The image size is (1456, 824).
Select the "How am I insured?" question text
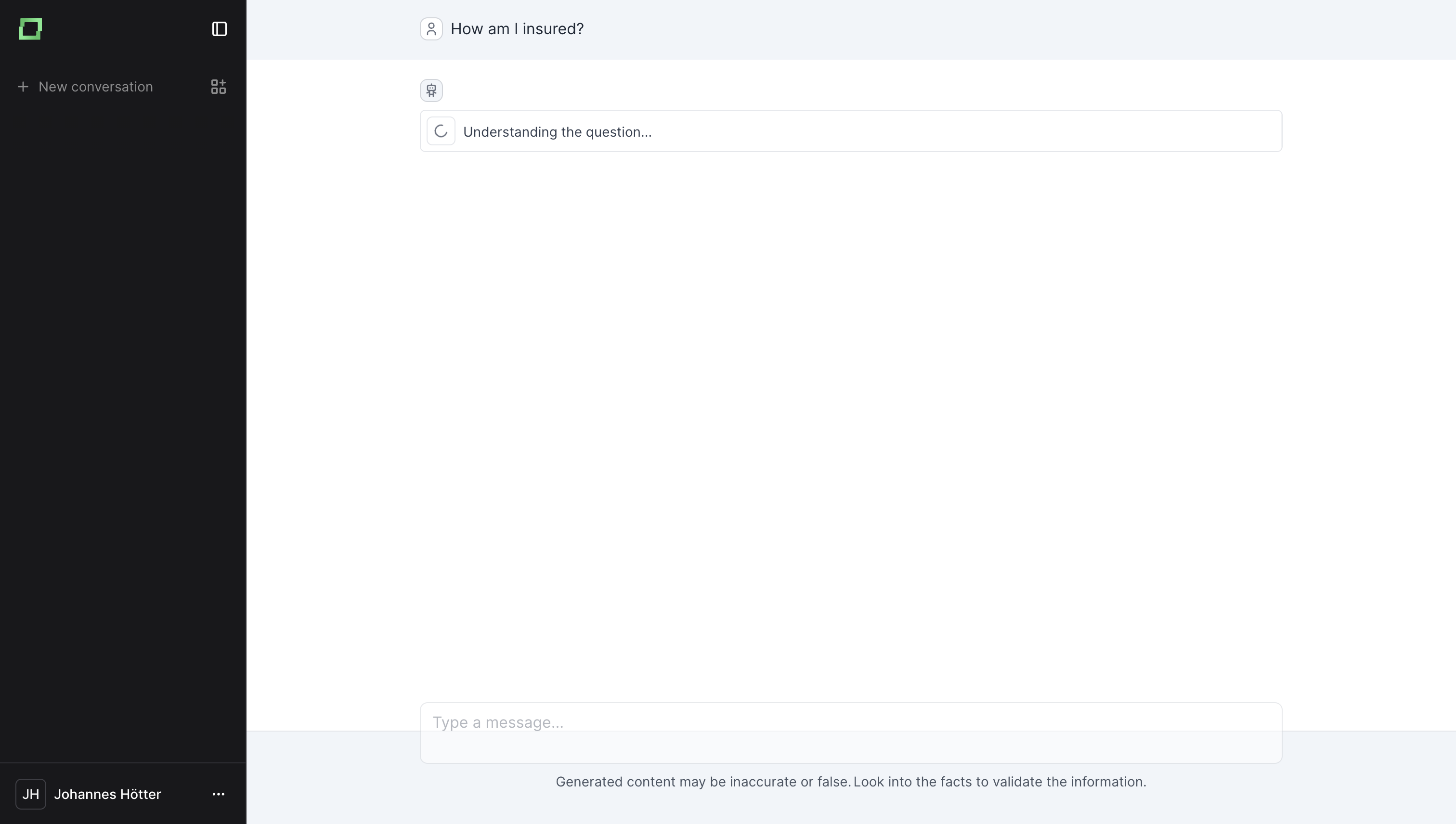[x=516, y=29]
